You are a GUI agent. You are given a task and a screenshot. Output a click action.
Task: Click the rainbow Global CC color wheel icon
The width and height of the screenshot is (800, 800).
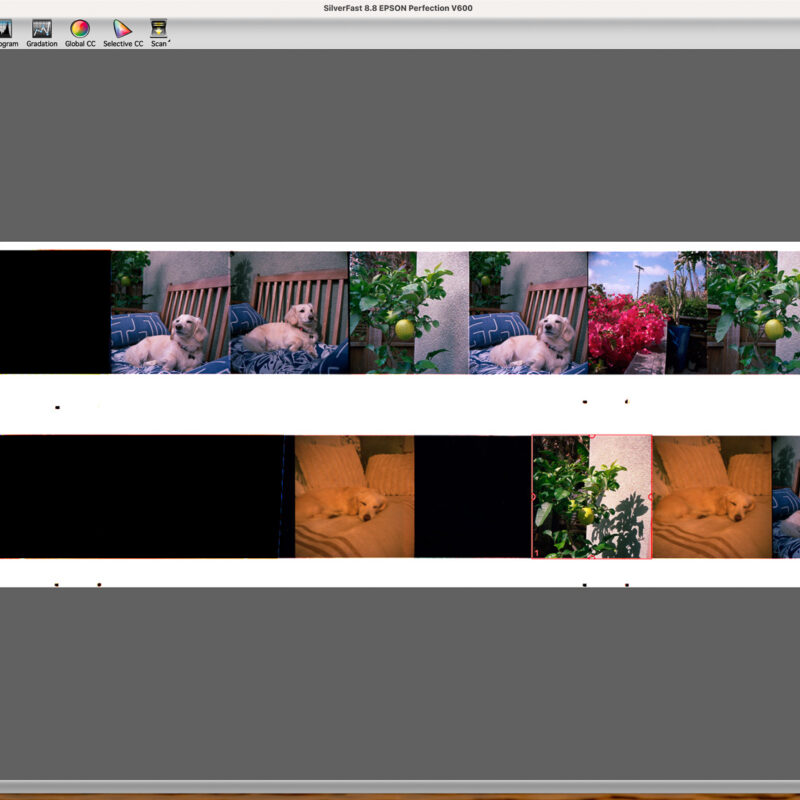(79, 27)
